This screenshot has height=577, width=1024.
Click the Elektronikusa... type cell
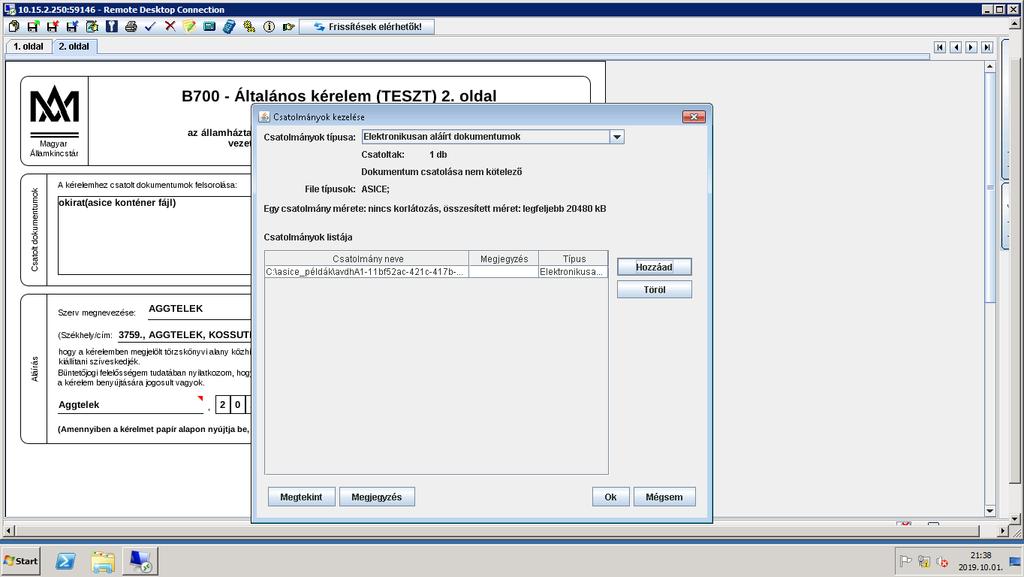point(573,272)
